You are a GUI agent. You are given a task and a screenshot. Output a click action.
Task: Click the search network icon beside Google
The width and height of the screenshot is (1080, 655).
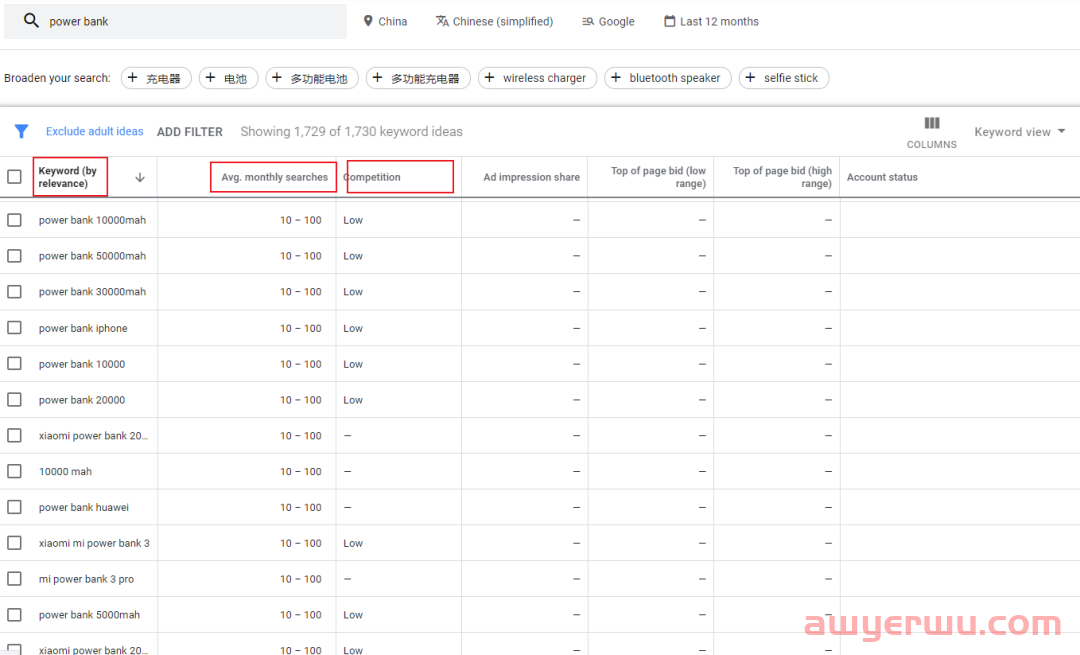click(x=588, y=21)
